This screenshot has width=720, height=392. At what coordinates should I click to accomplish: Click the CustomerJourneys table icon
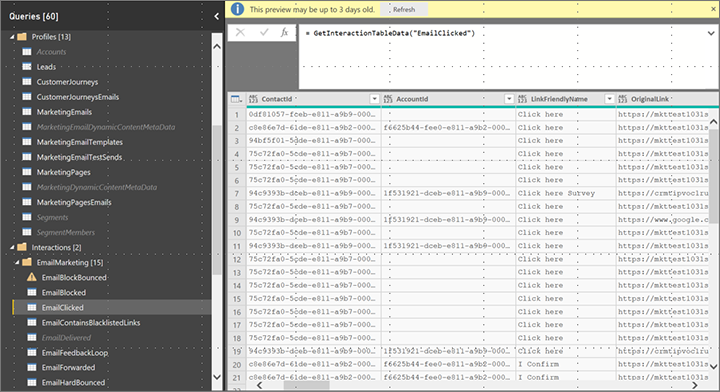click(x=27, y=82)
